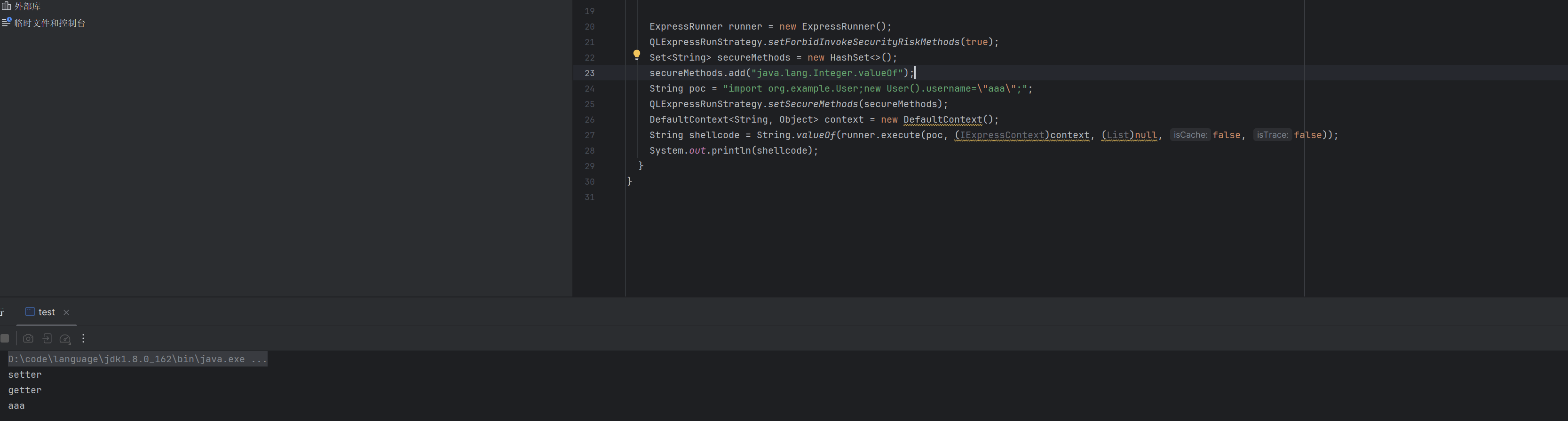
Task: Click the console output line 'aaa'
Action: click(16, 406)
